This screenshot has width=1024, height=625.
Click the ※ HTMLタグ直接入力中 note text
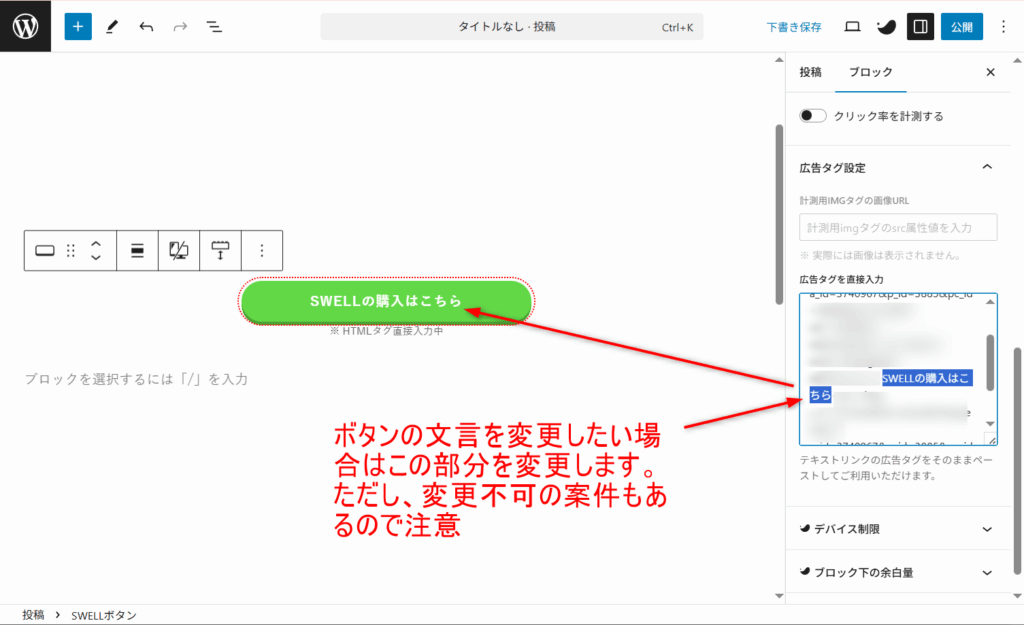[386, 331]
